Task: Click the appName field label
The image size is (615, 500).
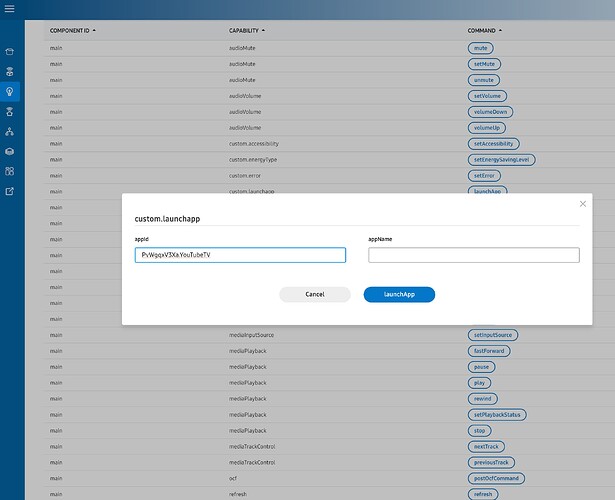Action: coord(380,239)
